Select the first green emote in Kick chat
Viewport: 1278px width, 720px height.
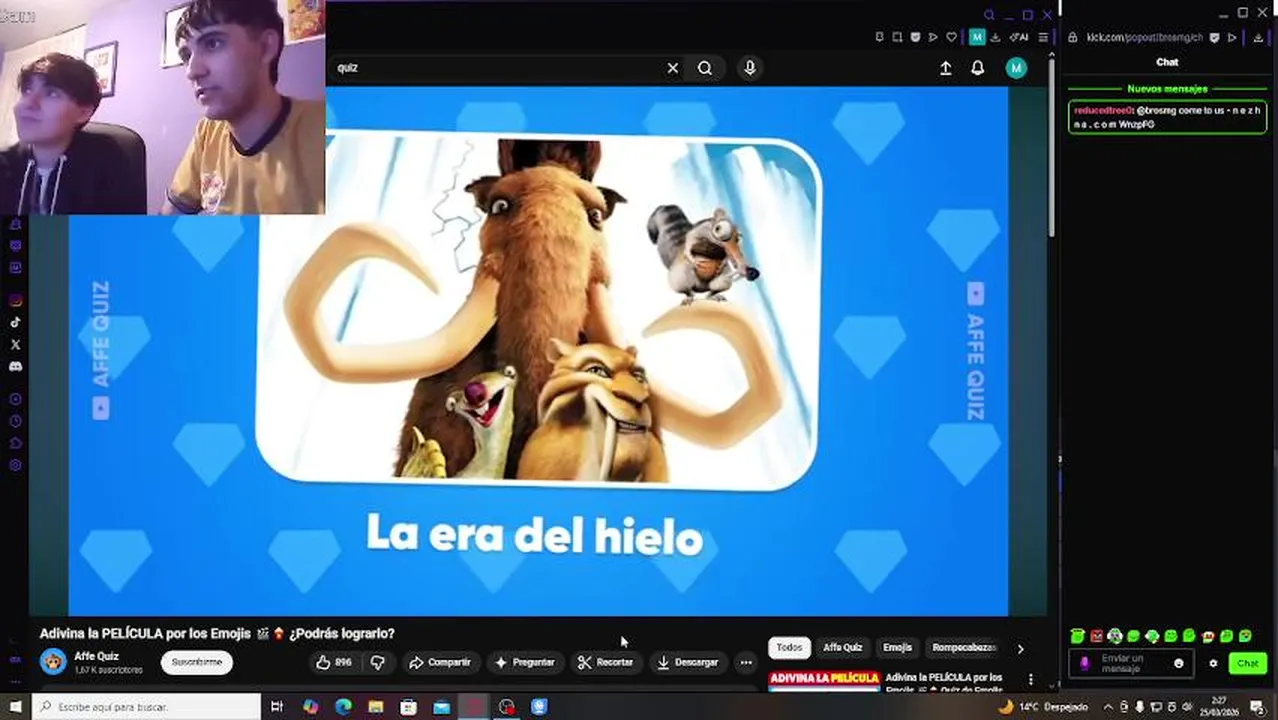tap(1077, 636)
